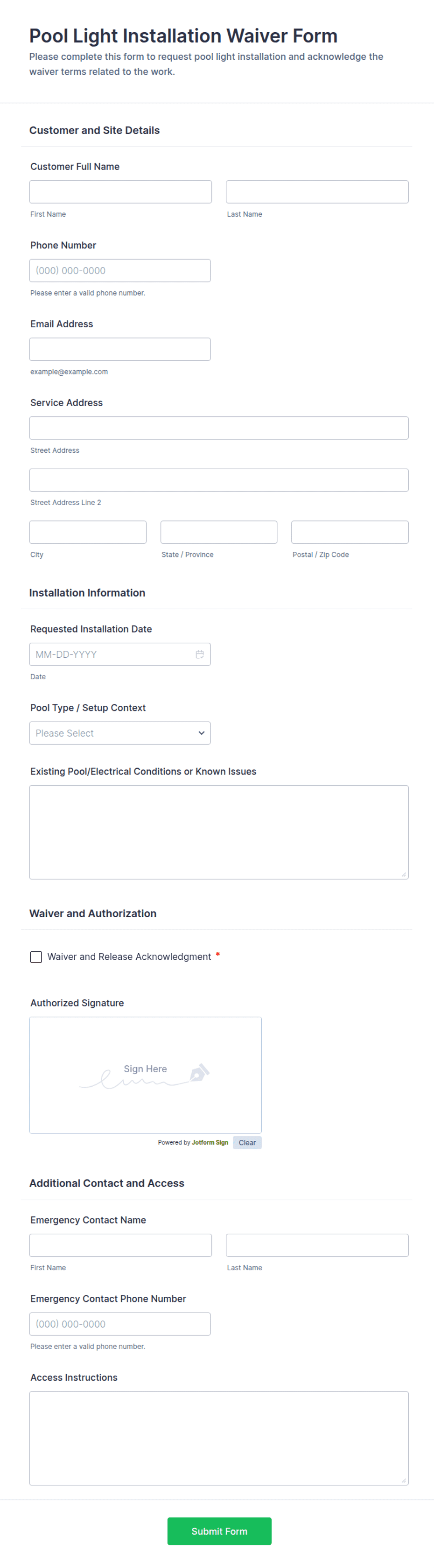Click the signature pen icon

click(200, 1073)
